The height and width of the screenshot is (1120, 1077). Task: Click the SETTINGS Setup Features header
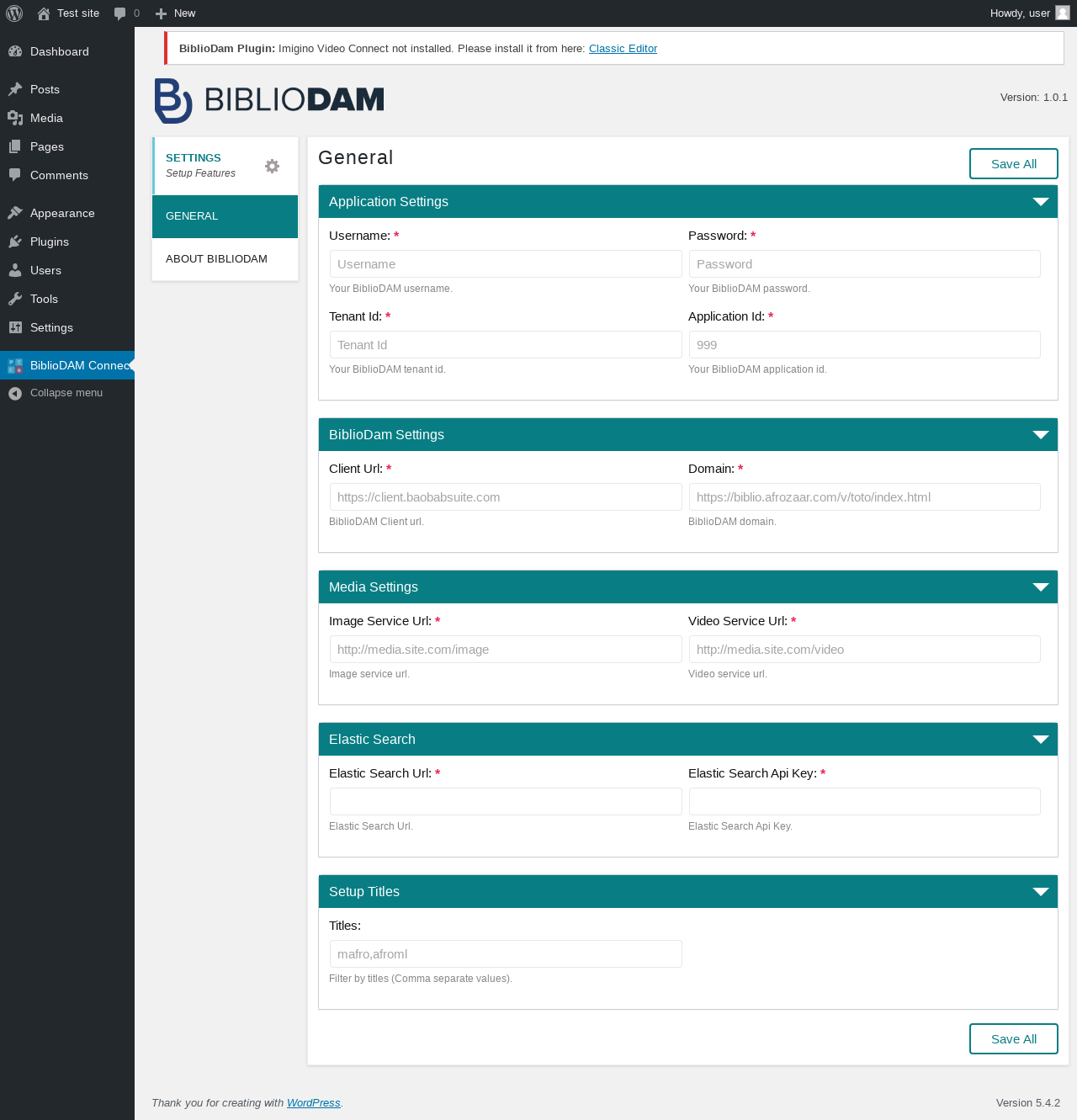point(225,166)
